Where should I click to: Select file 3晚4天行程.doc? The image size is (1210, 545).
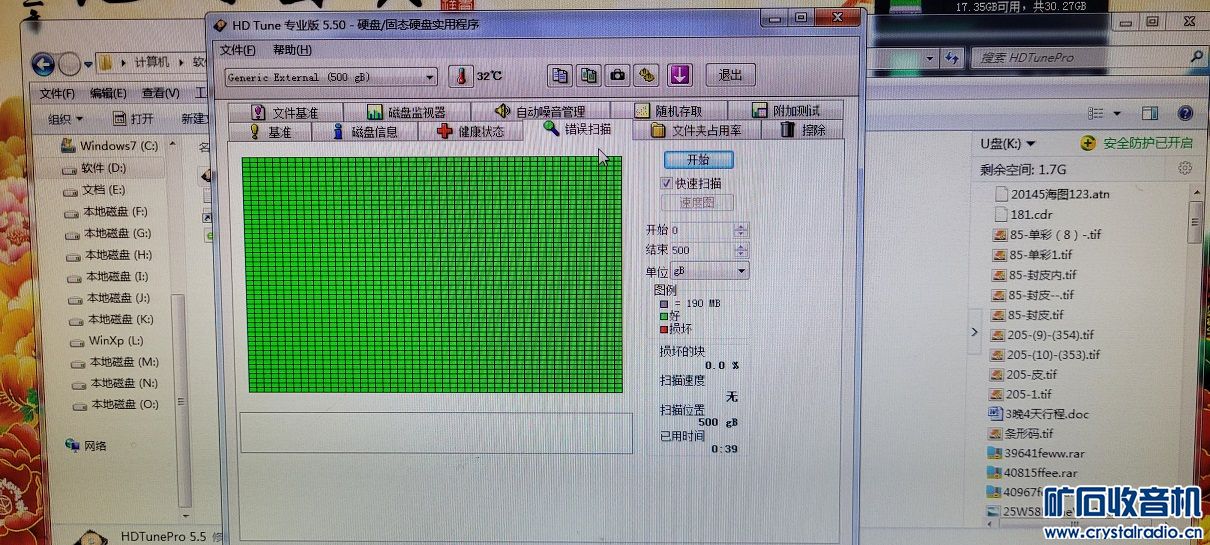1039,413
